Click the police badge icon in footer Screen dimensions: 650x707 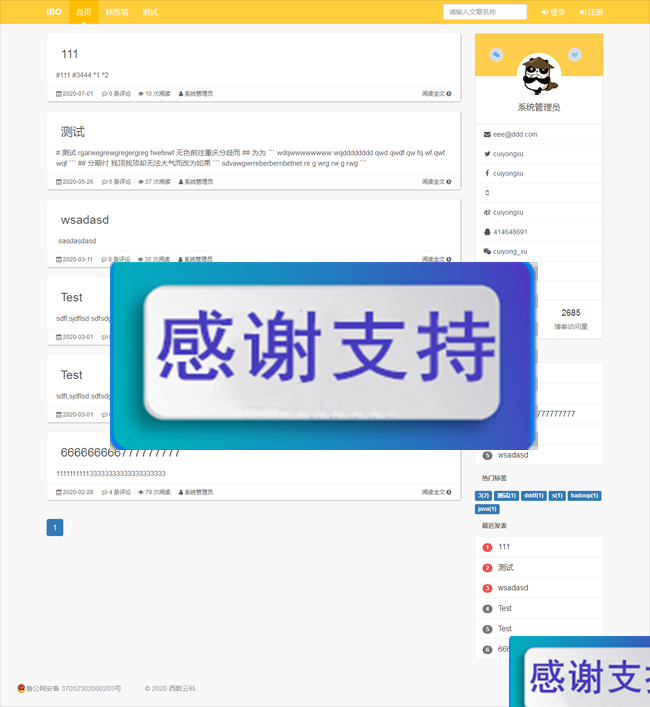pyautogui.click(x=21, y=688)
